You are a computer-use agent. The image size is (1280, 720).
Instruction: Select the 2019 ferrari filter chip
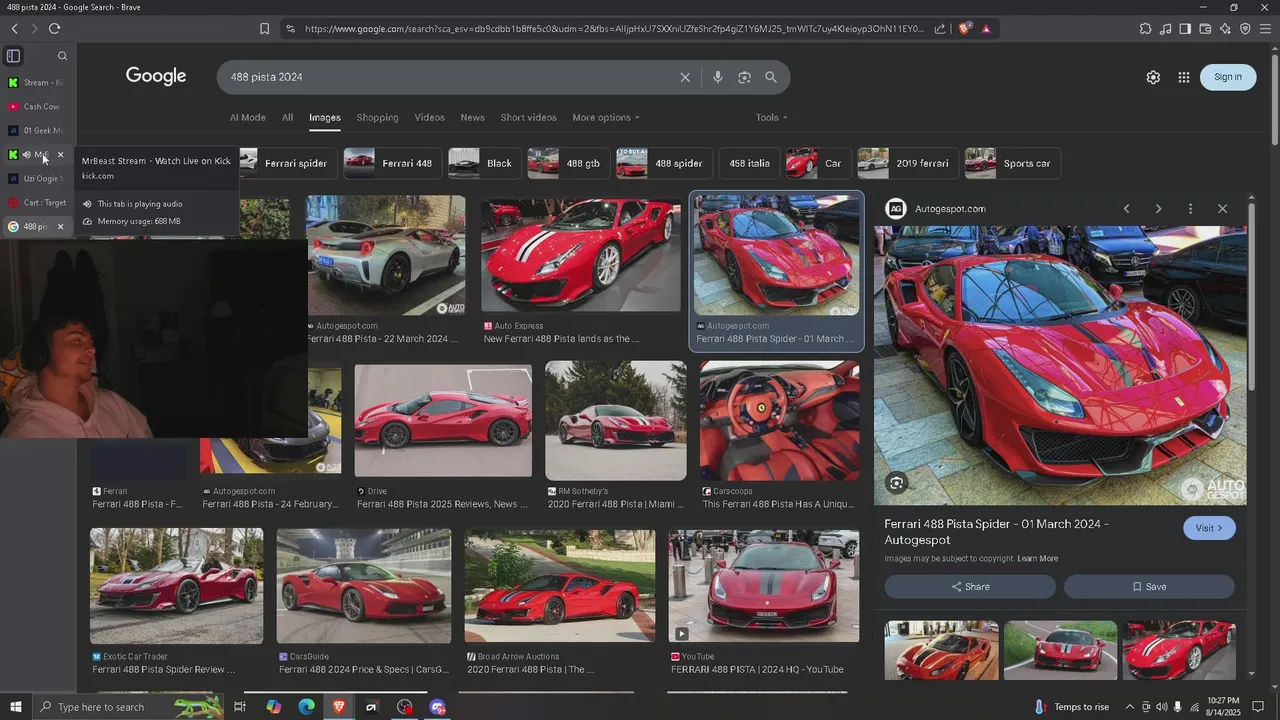point(907,163)
